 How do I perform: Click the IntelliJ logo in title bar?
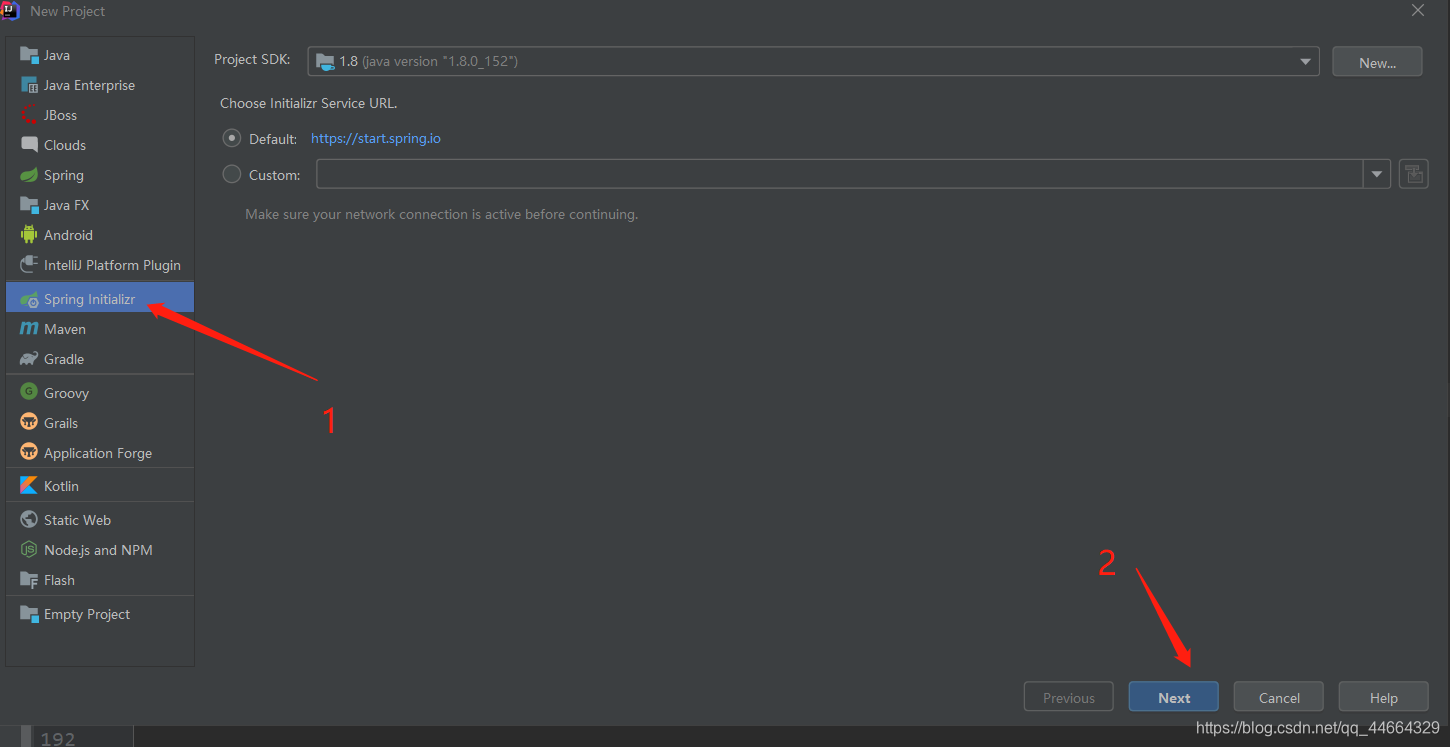(x=11, y=11)
